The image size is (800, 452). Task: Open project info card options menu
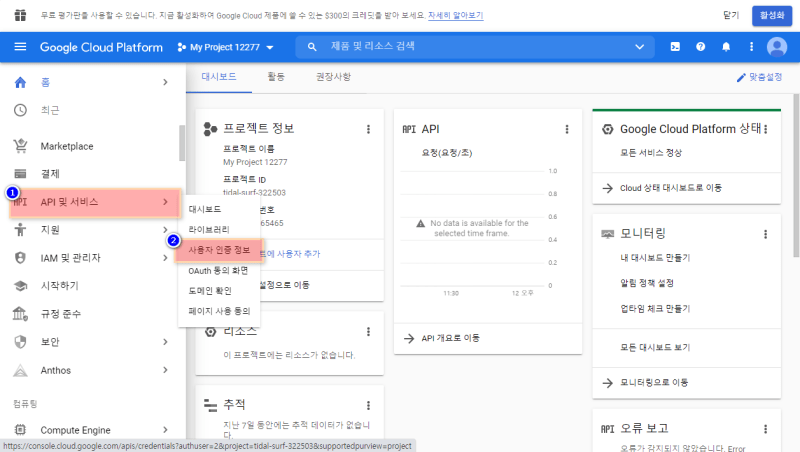click(x=368, y=130)
